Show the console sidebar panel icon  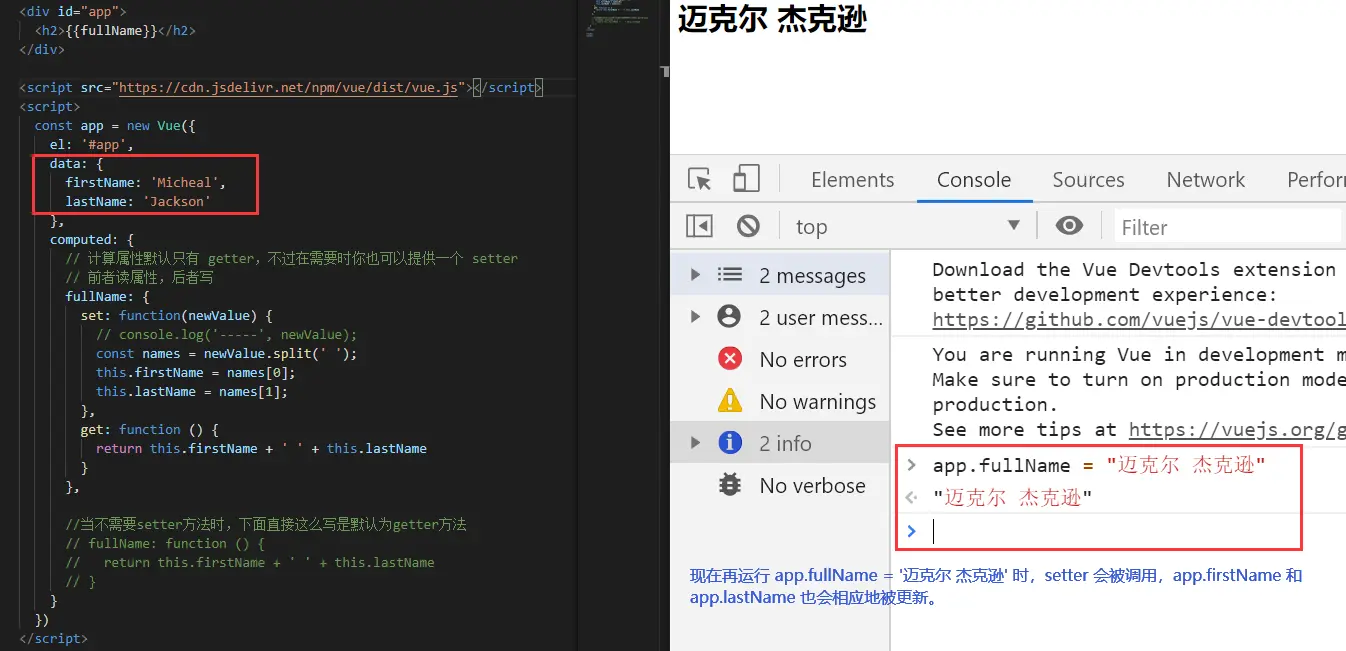(699, 226)
